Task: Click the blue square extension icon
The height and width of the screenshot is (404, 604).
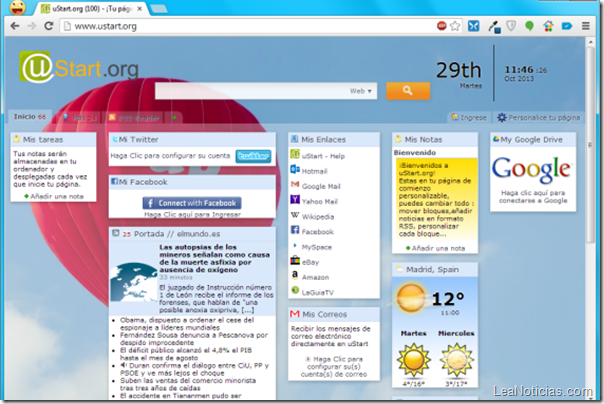Action: tap(473, 26)
